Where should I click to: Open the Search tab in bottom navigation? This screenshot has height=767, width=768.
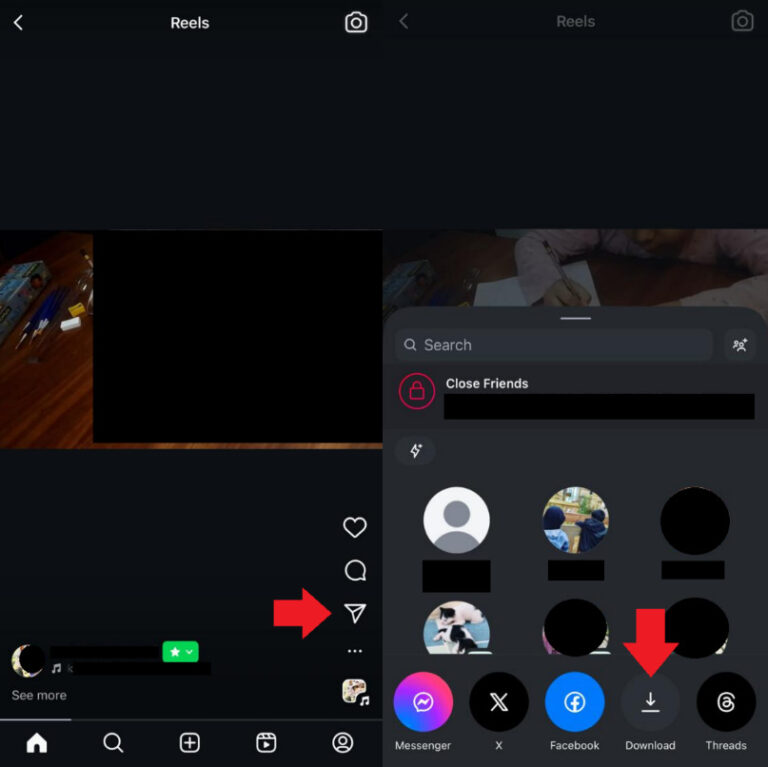pyautogui.click(x=113, y=743)
